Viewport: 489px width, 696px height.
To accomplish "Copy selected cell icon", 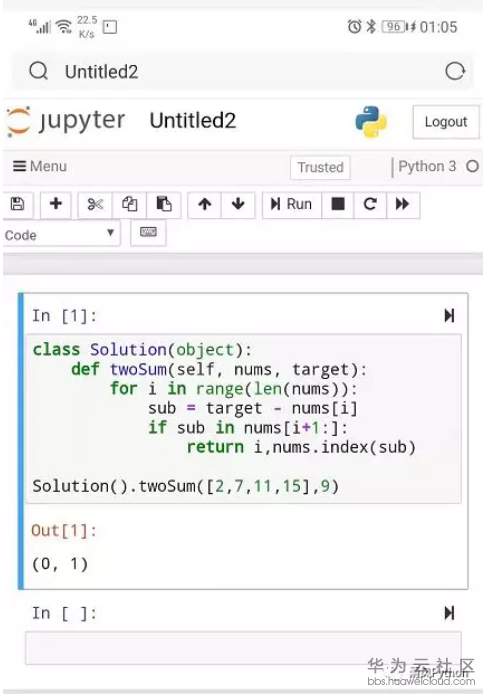I will pyautogui.click(x=129, y=205).
